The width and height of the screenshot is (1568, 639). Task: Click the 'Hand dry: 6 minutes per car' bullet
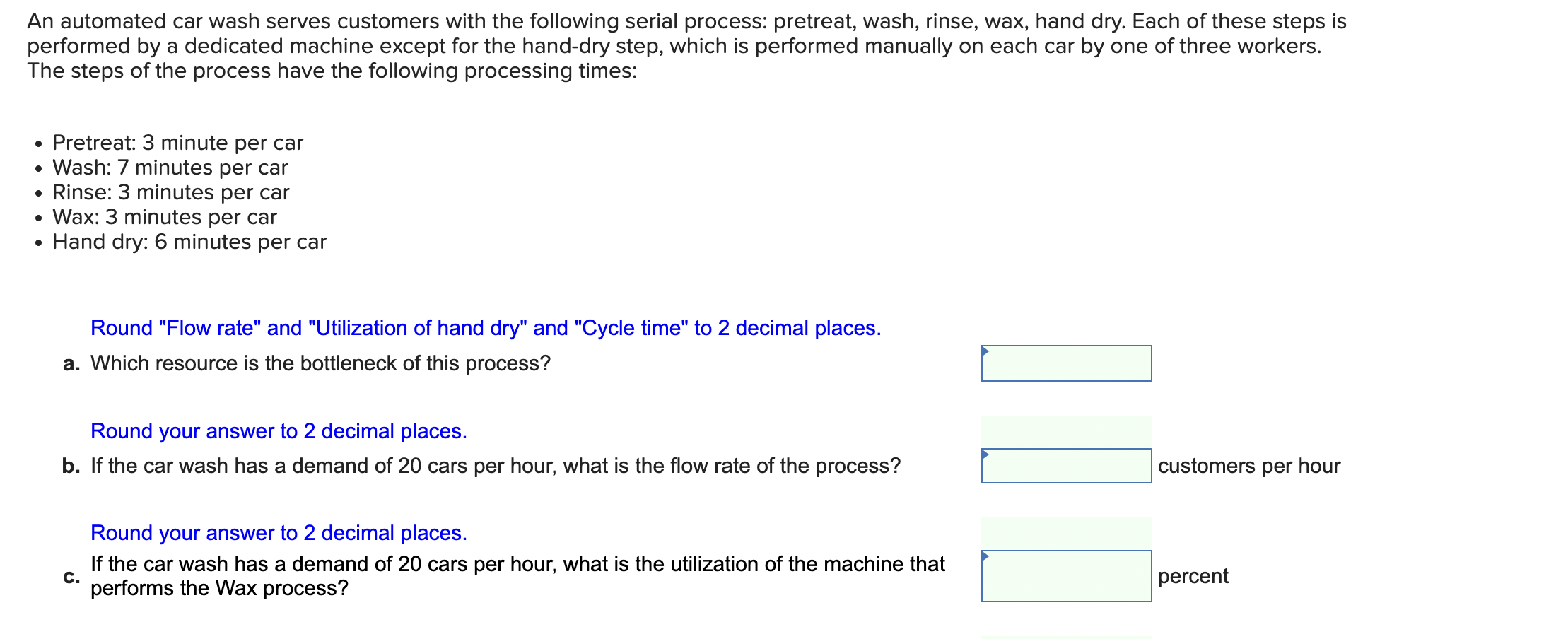pyautogui.click(x=188, y=241)
